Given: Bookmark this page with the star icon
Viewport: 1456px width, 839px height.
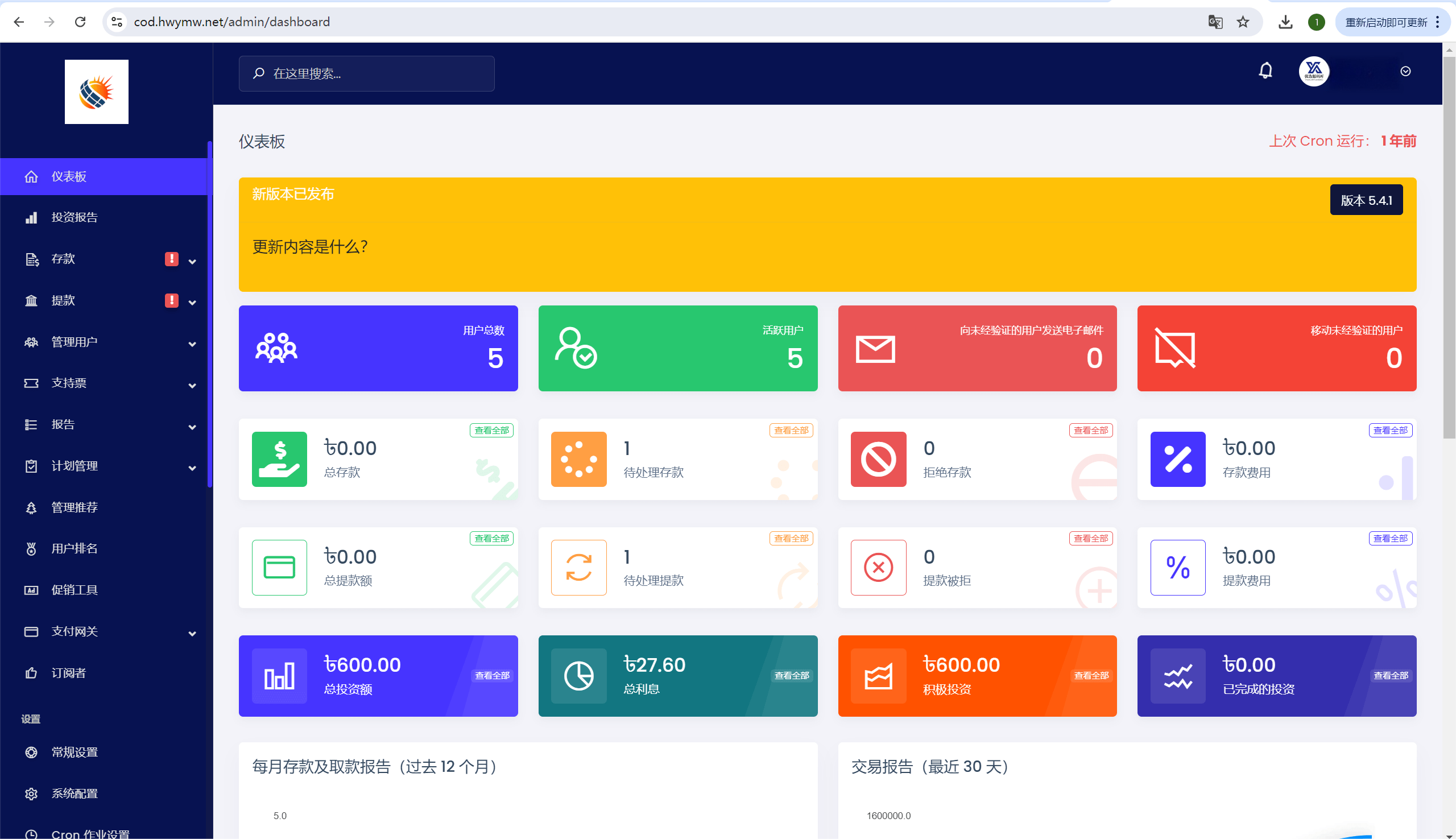Looking at the screenshot, I should [1243, 22].
